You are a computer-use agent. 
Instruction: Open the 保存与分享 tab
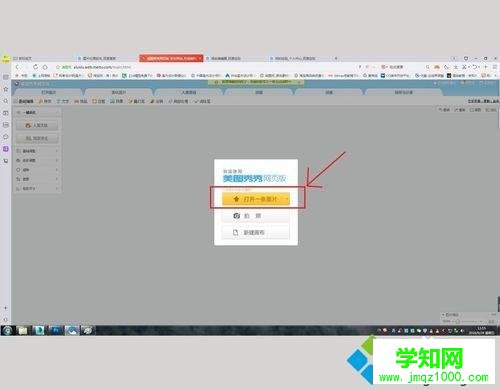tap(404, 92)
